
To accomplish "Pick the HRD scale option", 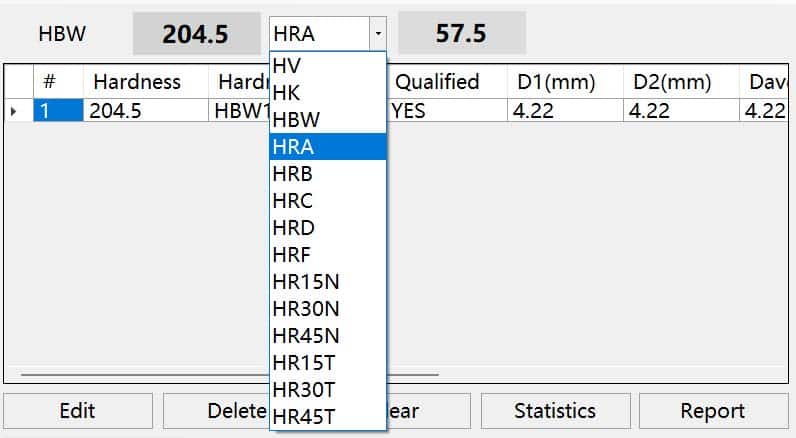I will [327, 228].
